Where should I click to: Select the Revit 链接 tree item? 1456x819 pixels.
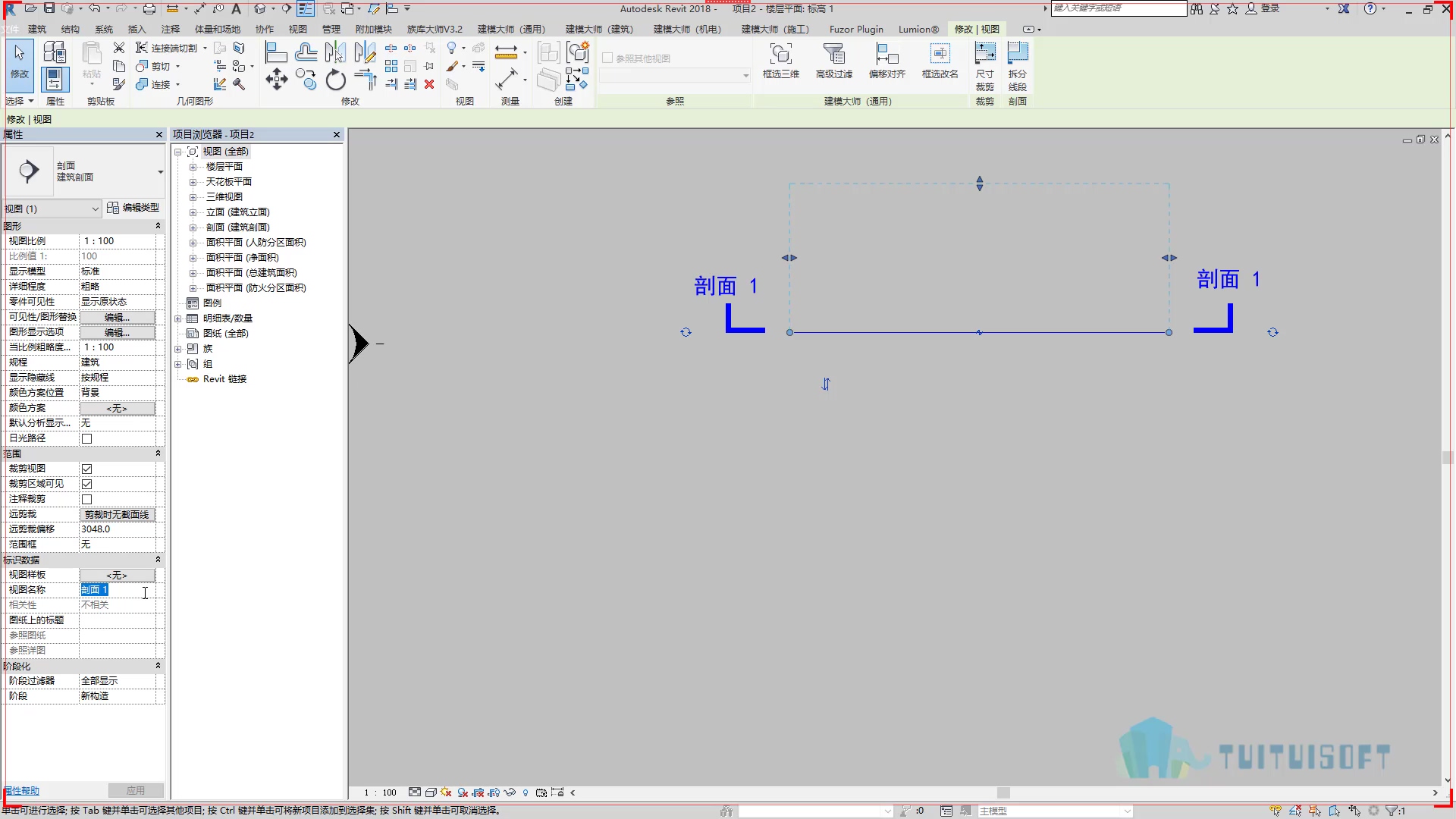coord(224,379)
